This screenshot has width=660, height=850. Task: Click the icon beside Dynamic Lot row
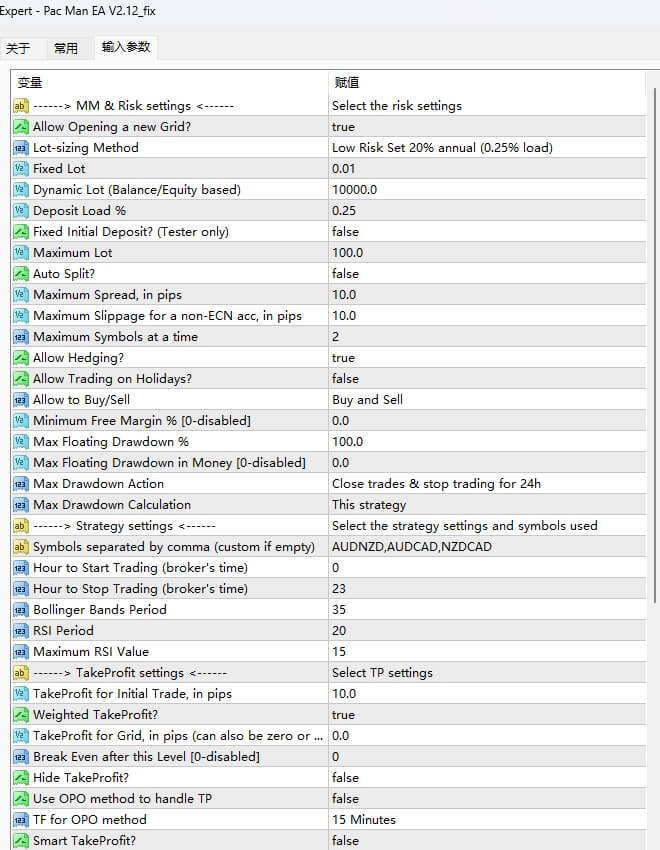coord(21,190)
